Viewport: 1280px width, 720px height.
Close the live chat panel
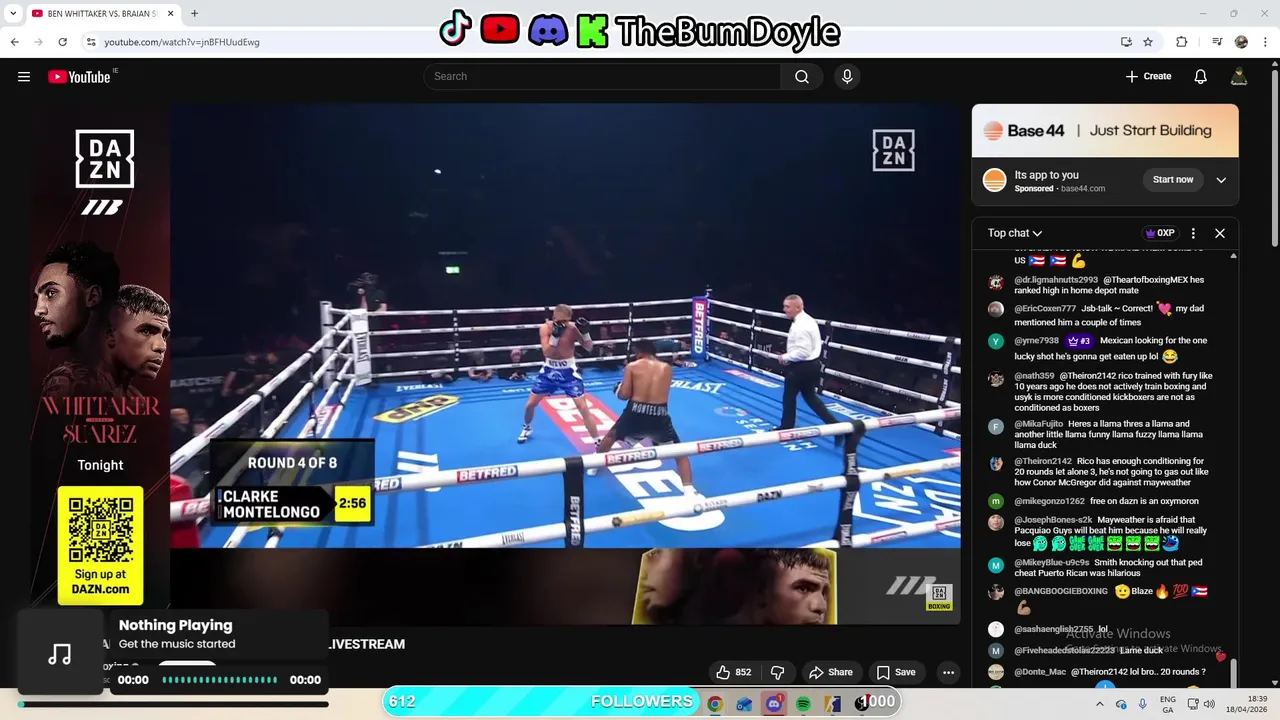coord(1220,233)
